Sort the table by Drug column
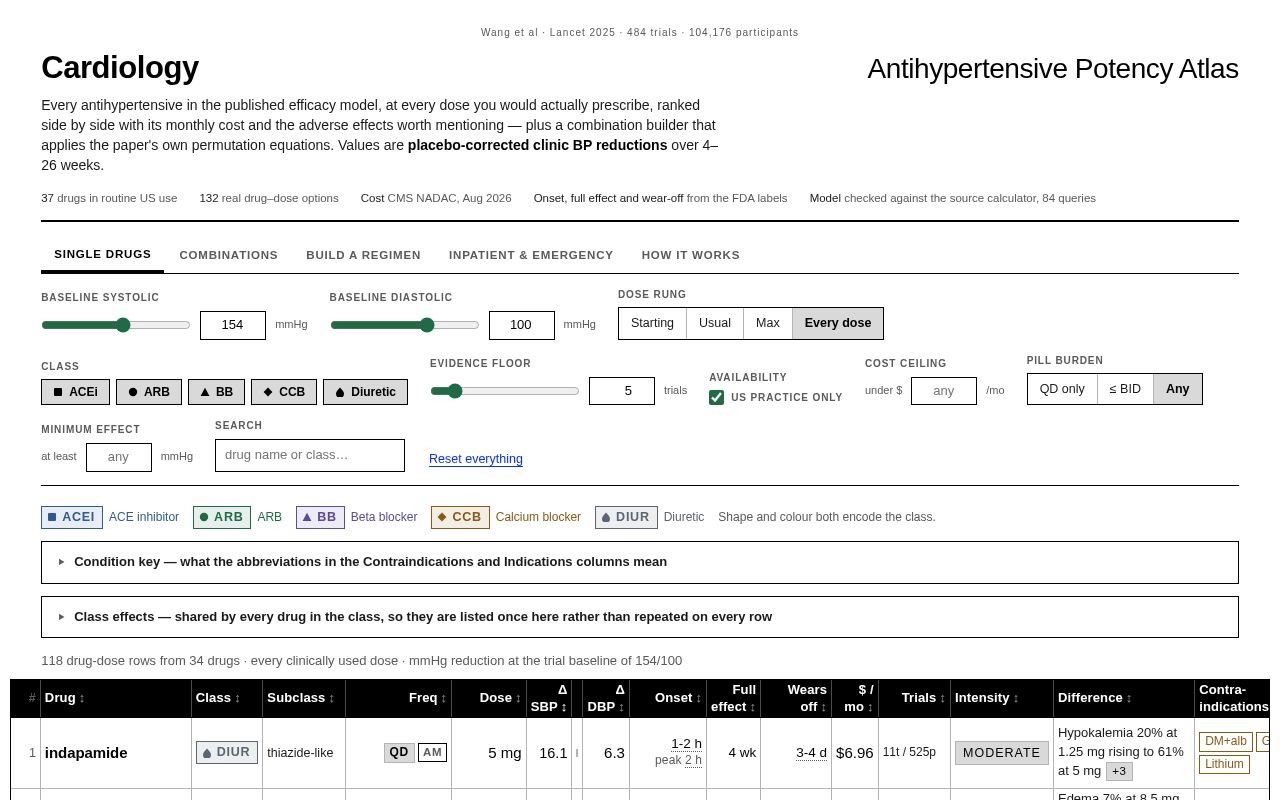Image resolution: width=1280 pixels, height=800 pixels. [116, 698]
